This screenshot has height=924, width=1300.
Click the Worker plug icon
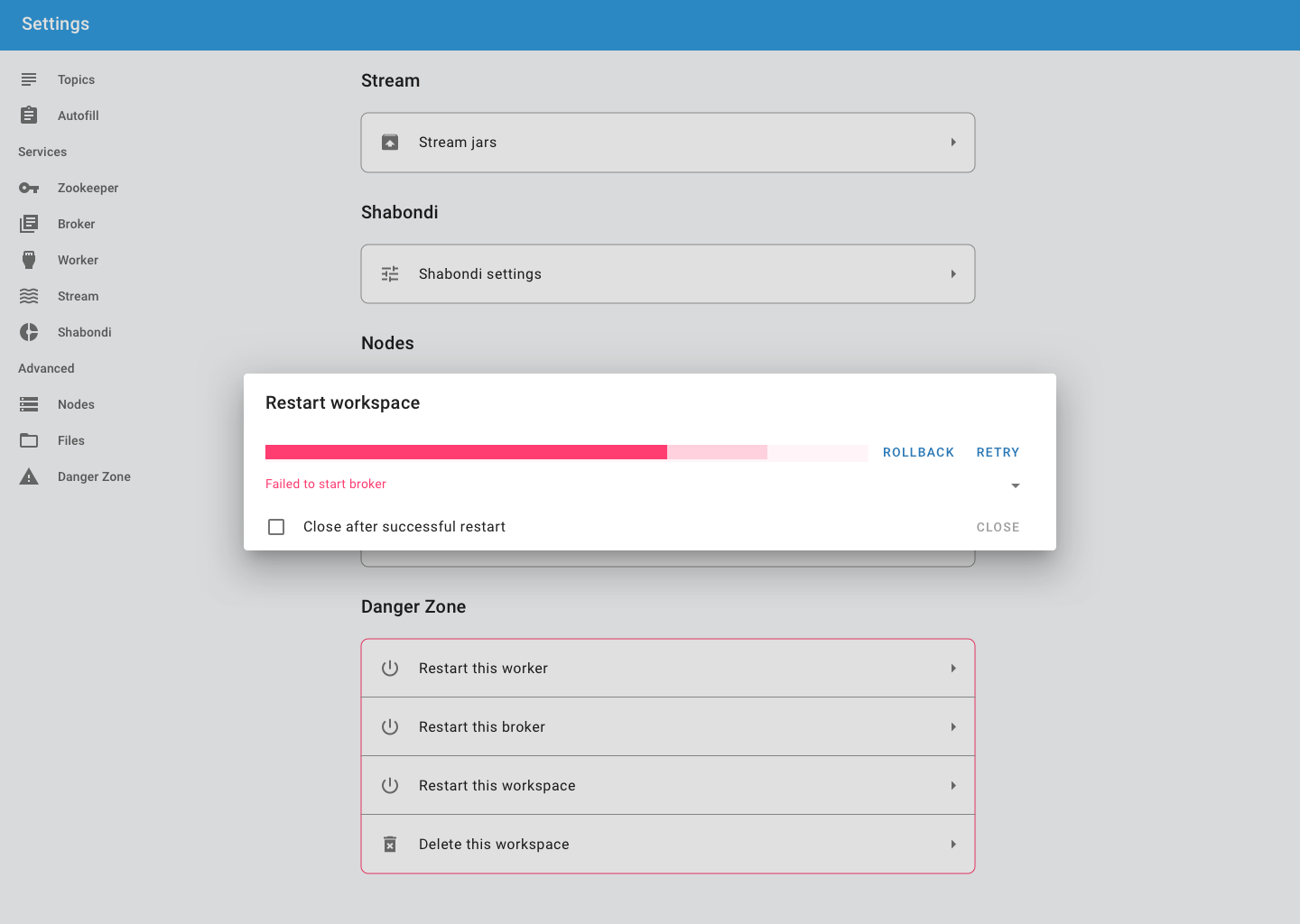pyautogui.click(x=29, y=260)
